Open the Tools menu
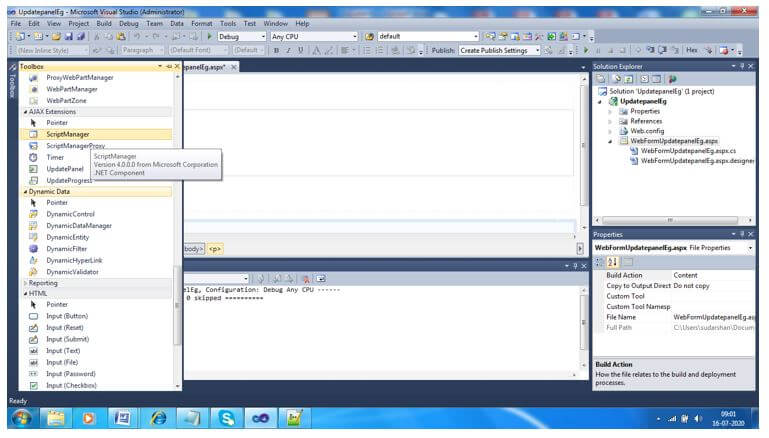This screenshot has height=438, width=769. click(228, 23)
